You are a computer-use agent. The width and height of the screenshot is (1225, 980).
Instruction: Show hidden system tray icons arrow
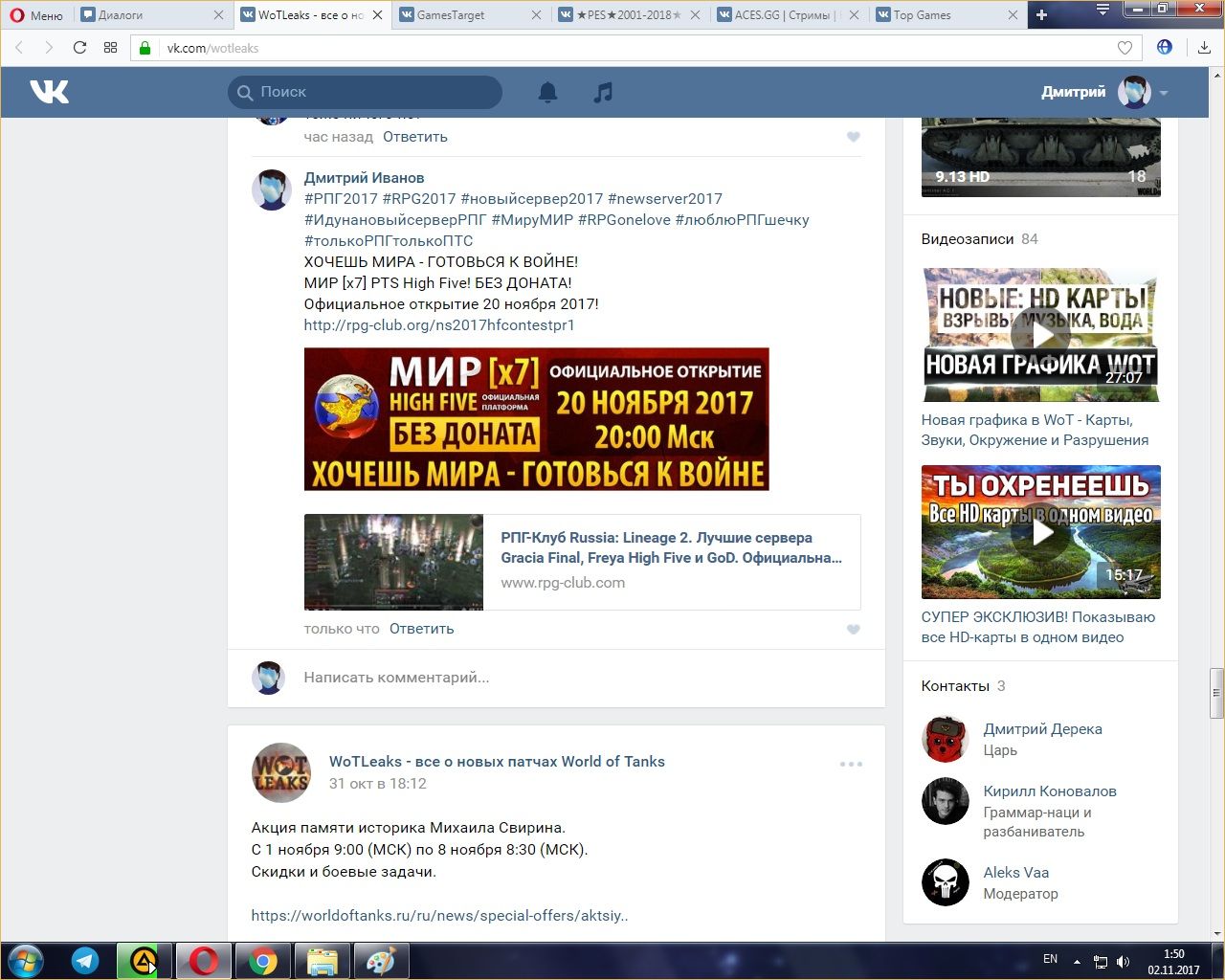point(1077,961)
